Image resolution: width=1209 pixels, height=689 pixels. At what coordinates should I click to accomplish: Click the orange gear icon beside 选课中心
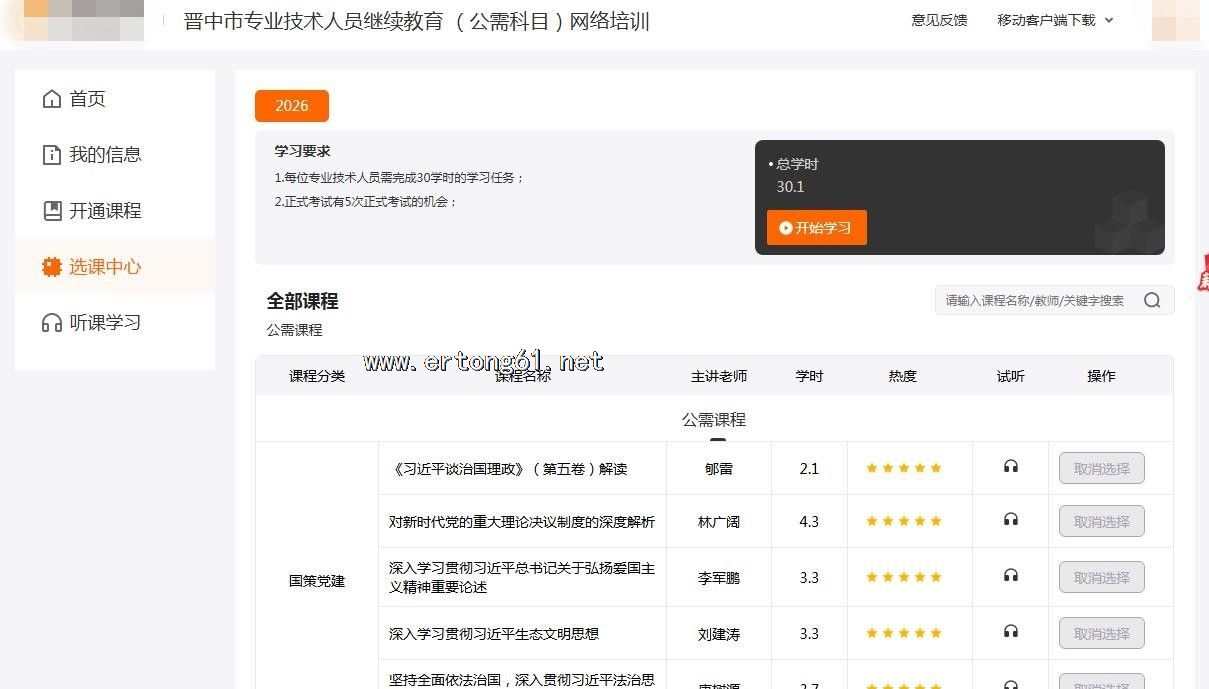tap(51, 267)
